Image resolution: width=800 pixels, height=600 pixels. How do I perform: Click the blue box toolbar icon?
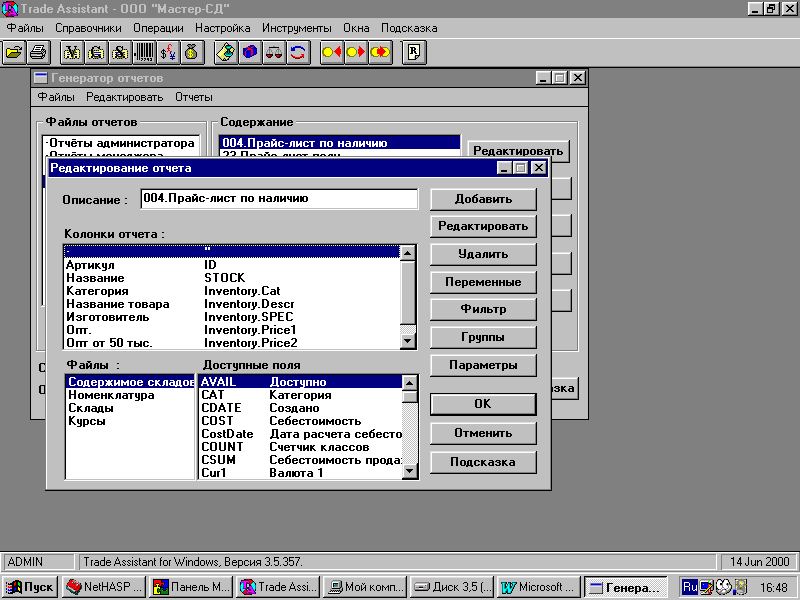click(250, 51)
